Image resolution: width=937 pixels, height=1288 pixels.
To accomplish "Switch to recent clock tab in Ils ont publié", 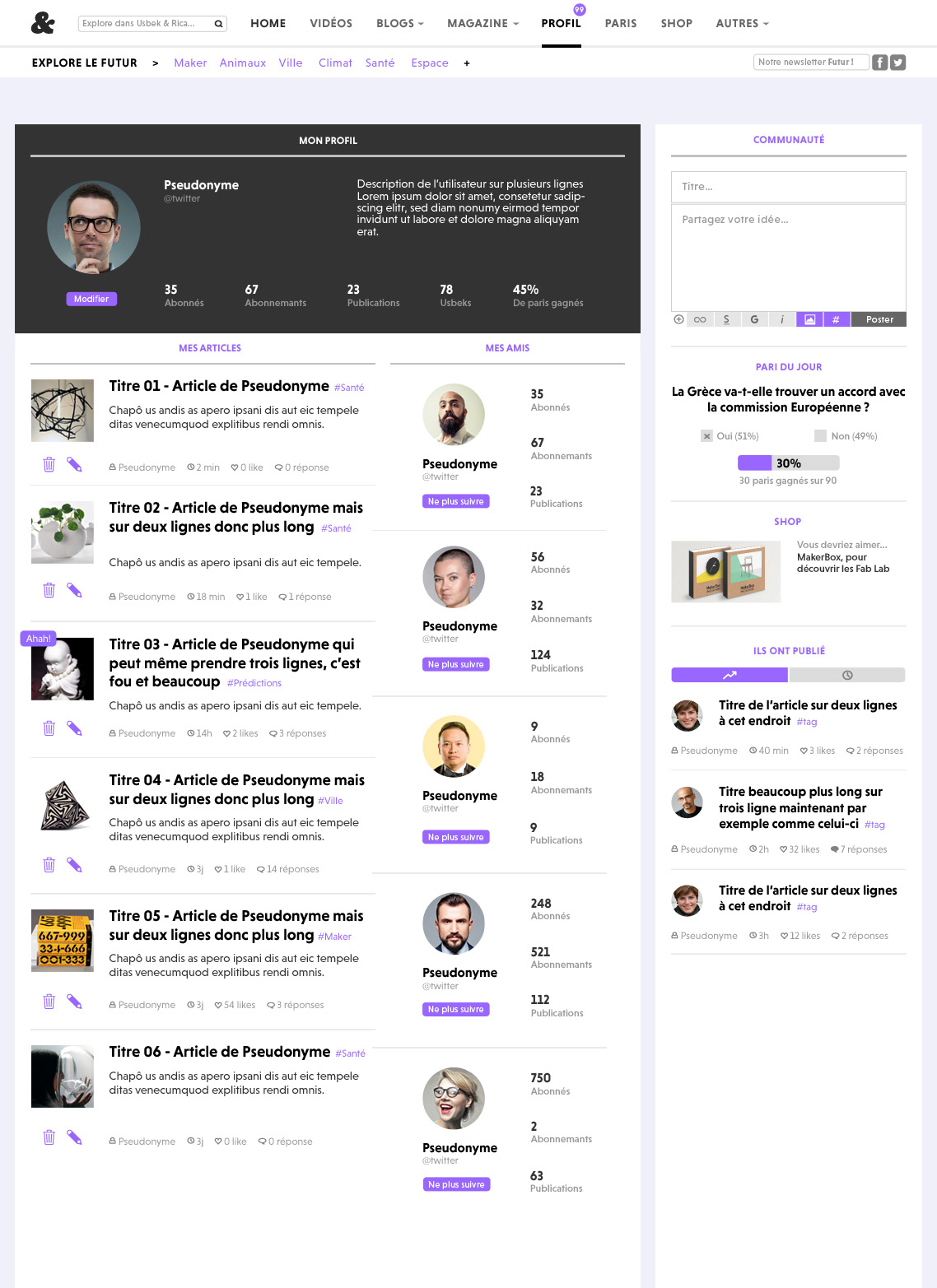I will 847,675.
